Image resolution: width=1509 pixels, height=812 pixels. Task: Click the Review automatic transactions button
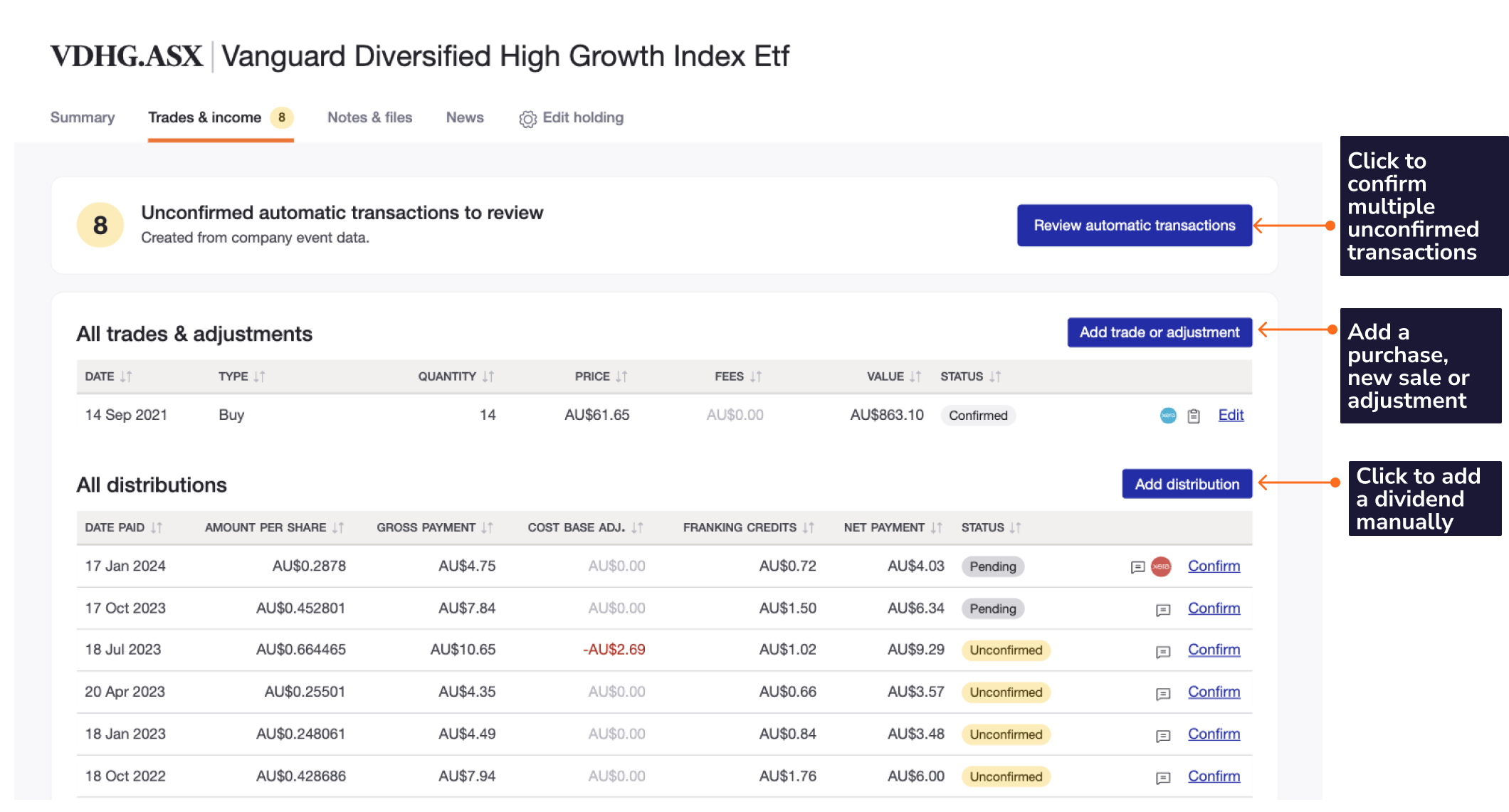click(x=1135, y=225)
